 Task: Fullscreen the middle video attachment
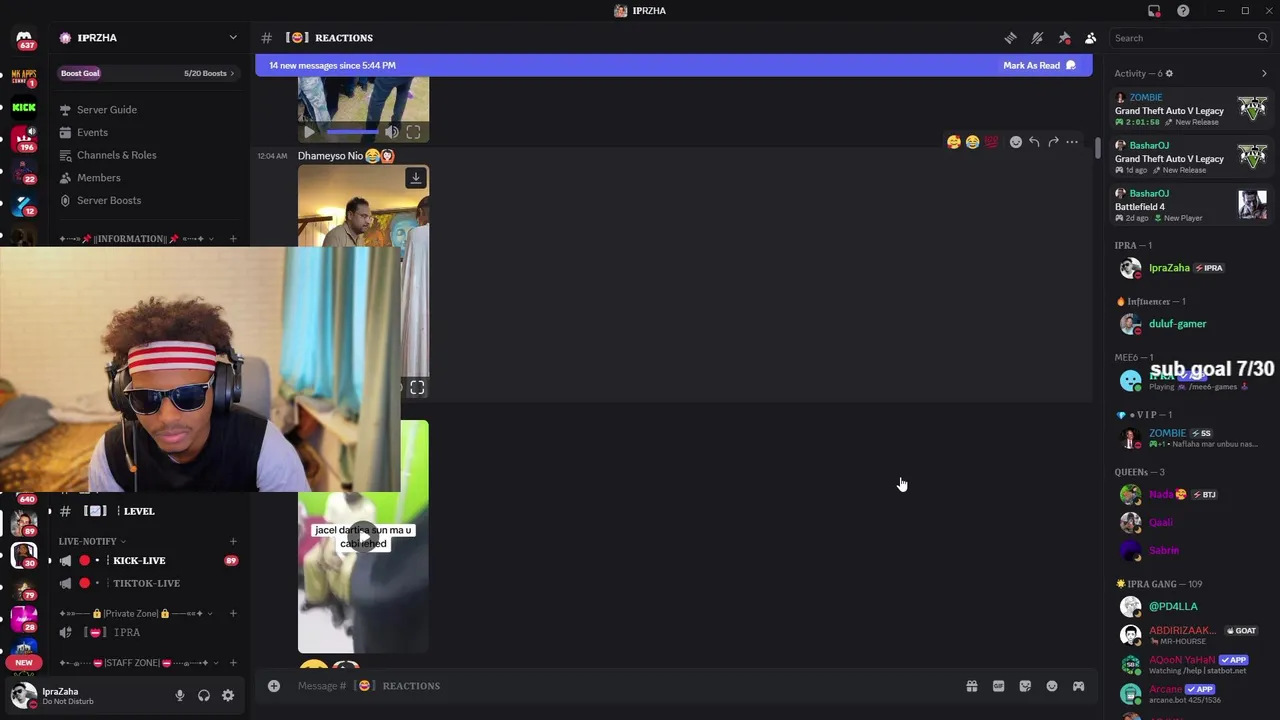417,387
